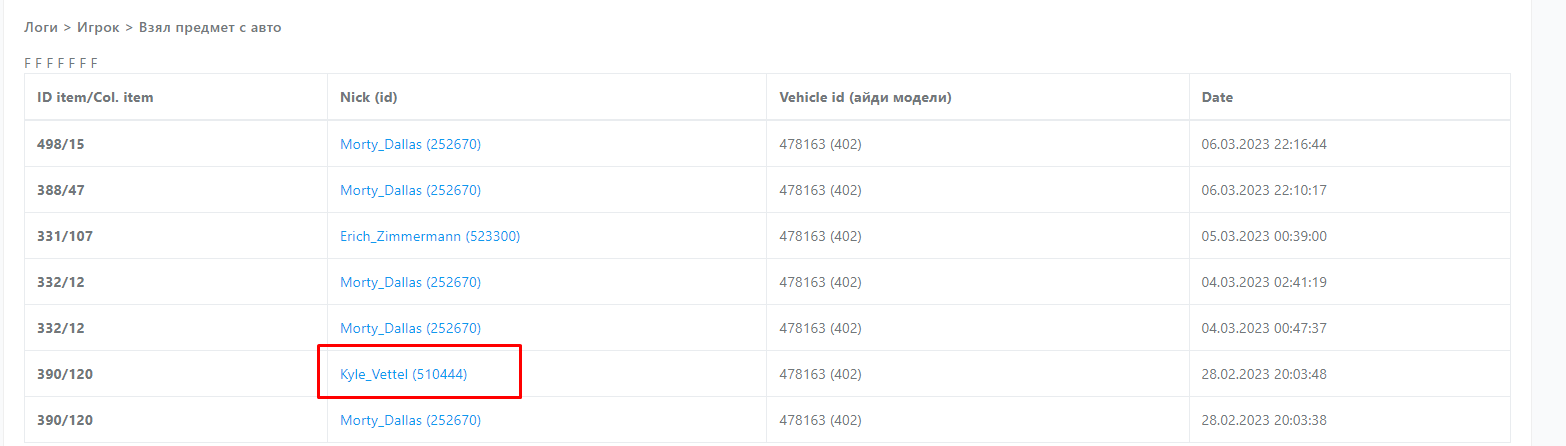
Task: Click the date 05.03.2023 00:39:00
Action: pyautogui.click(x=1264, y=236)
